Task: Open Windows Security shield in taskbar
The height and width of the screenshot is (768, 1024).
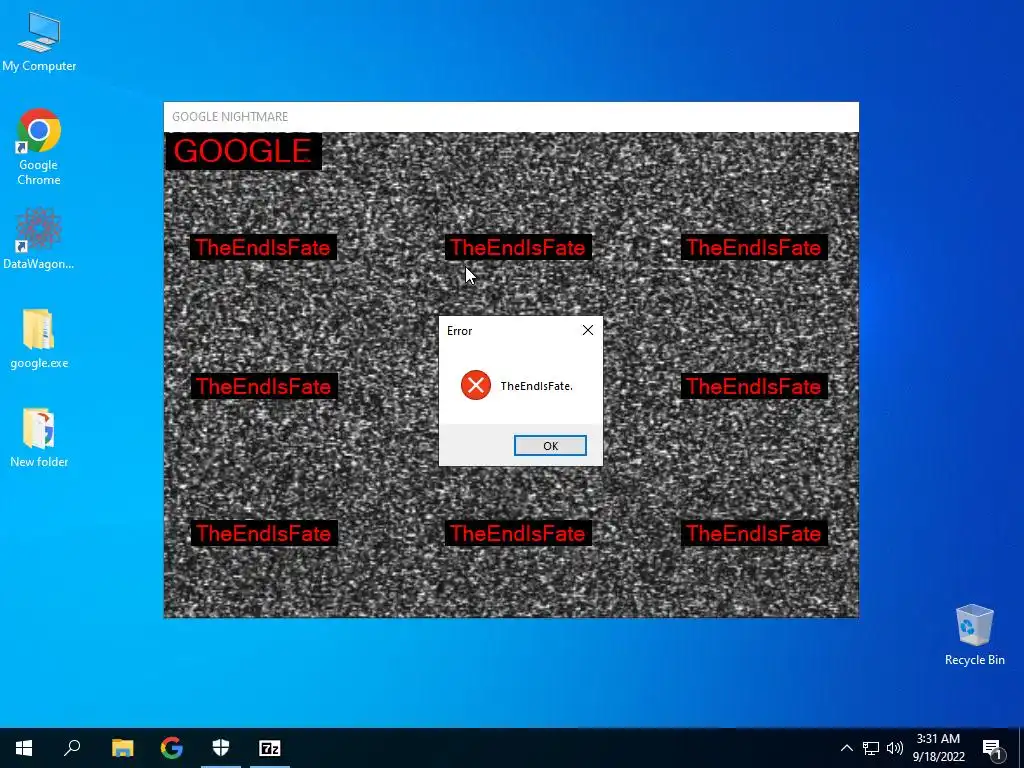Action: click(221, 748)
